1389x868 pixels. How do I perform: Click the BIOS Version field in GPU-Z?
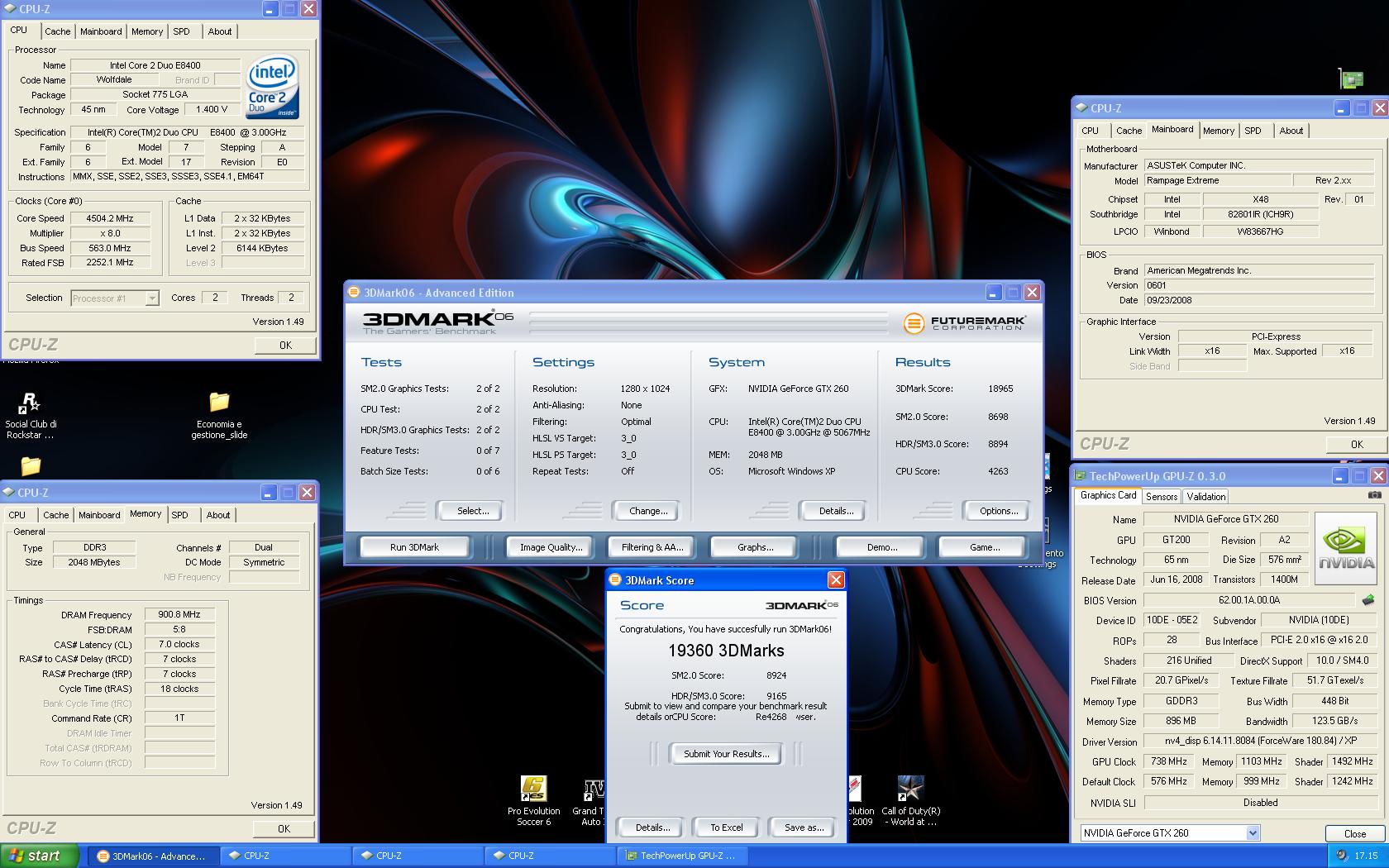(1249, 600)
